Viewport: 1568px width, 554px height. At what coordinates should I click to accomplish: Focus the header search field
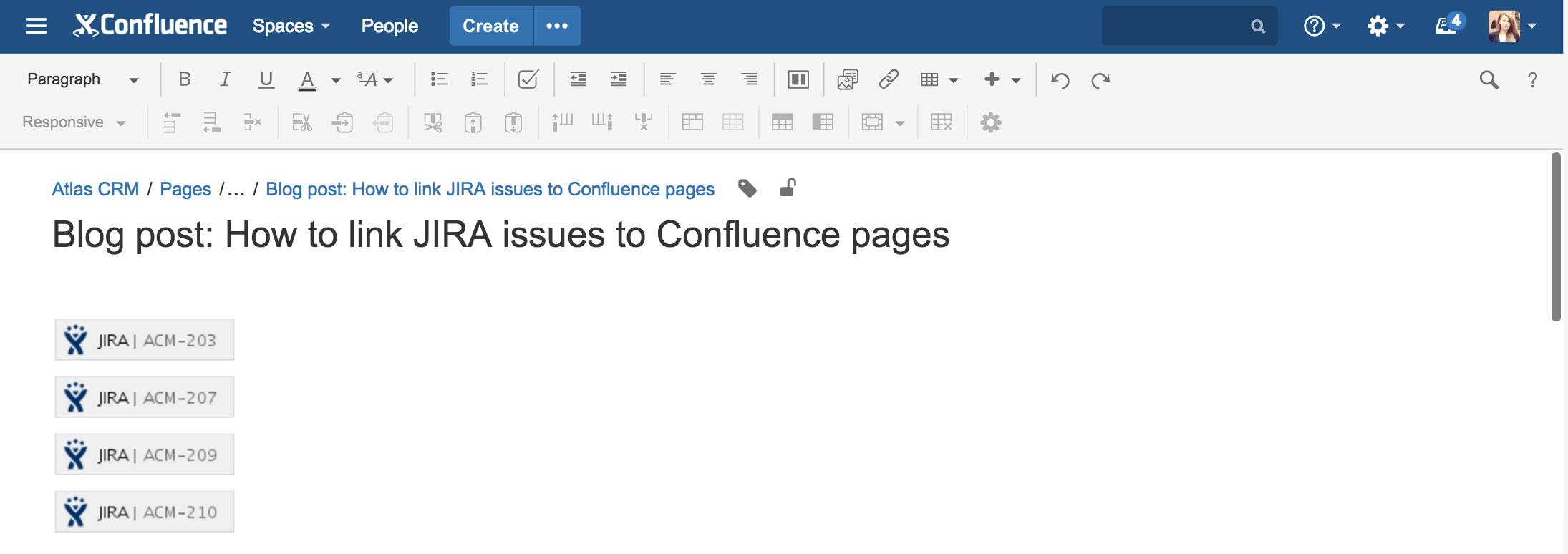click(x=1189, y=26)
